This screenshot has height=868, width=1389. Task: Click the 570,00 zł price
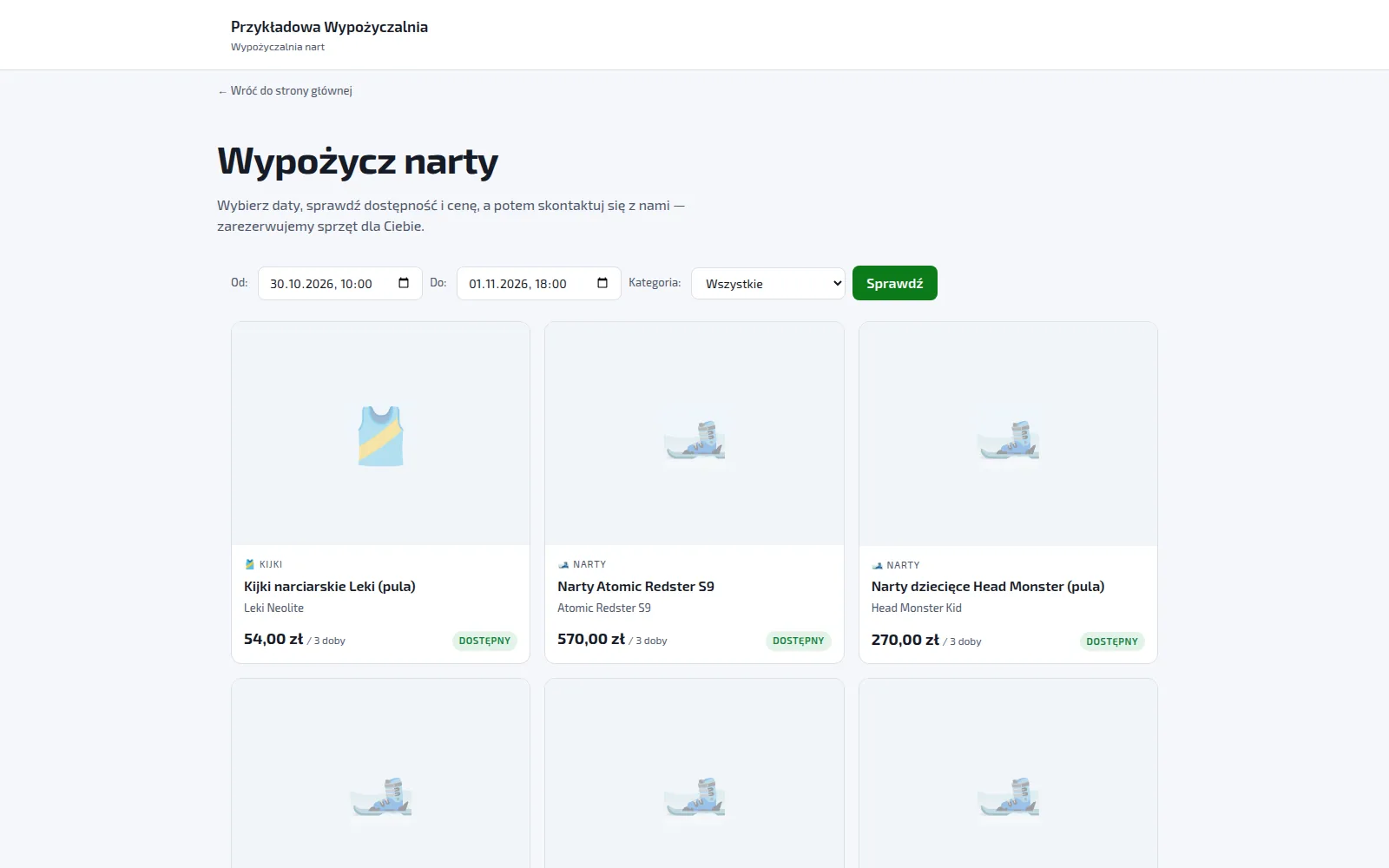[591, 639]
